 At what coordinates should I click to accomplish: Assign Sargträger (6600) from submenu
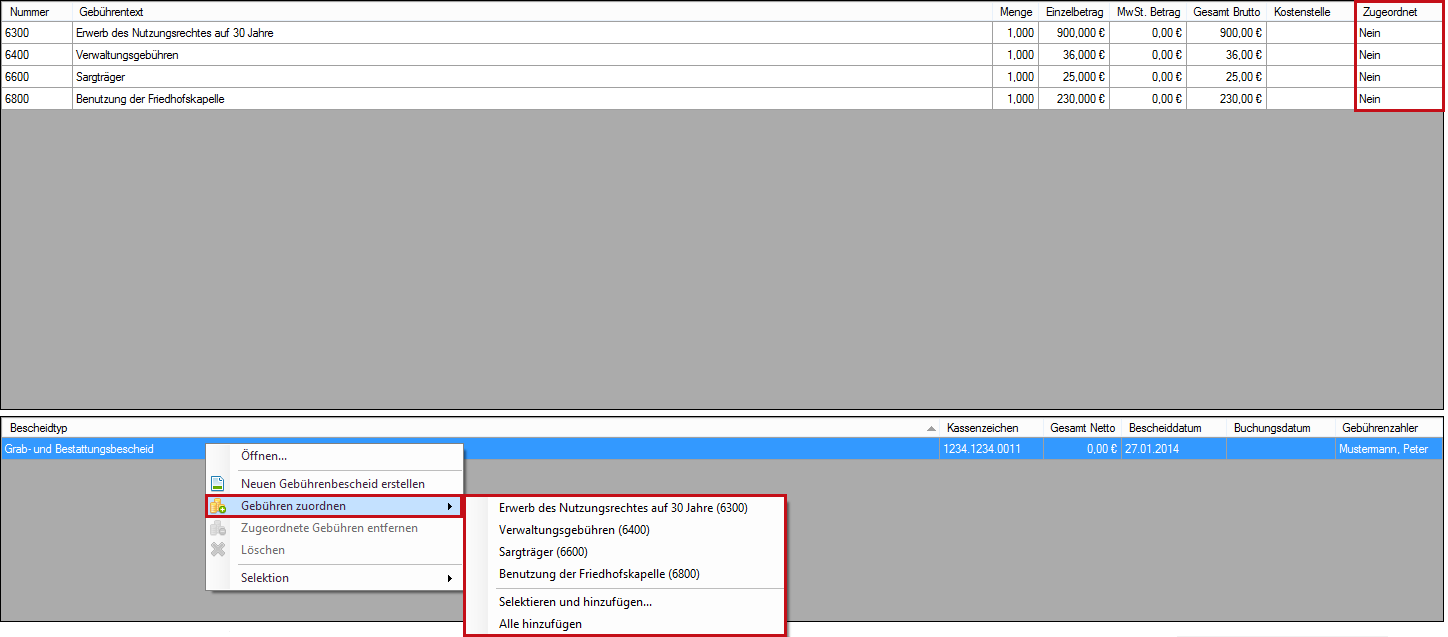pos(543,552)
